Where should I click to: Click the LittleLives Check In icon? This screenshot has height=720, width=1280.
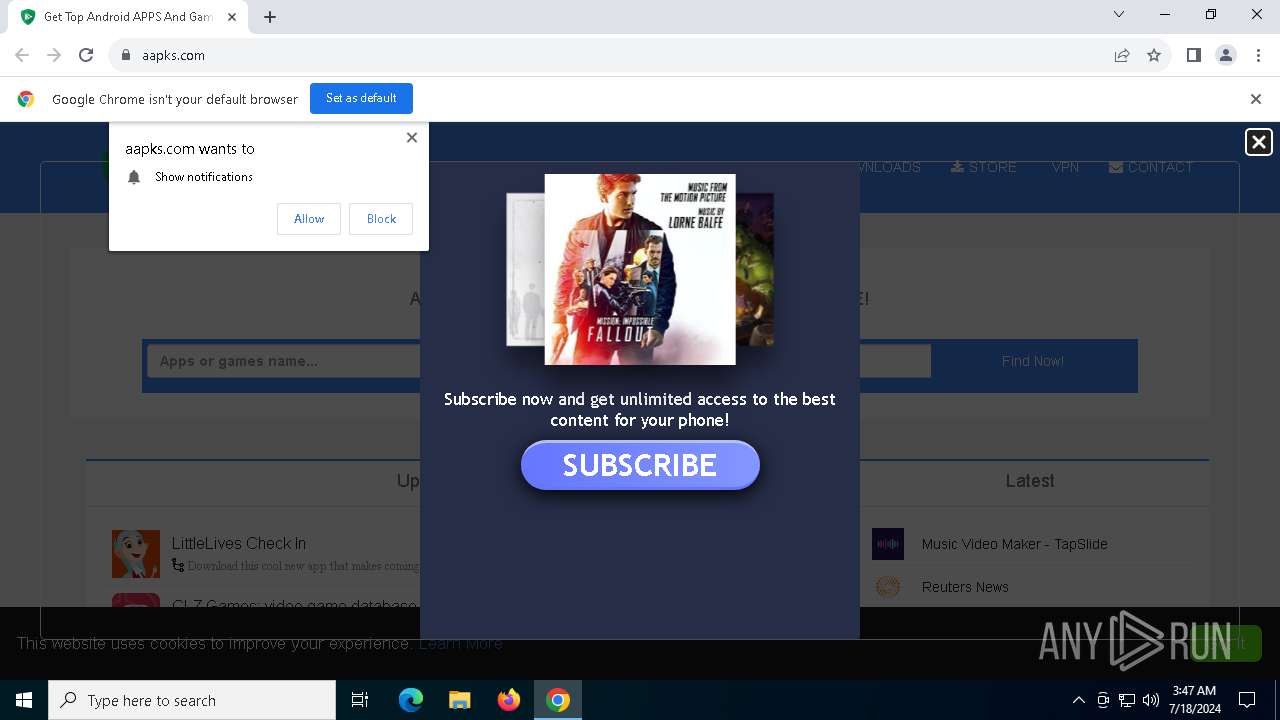136,554
